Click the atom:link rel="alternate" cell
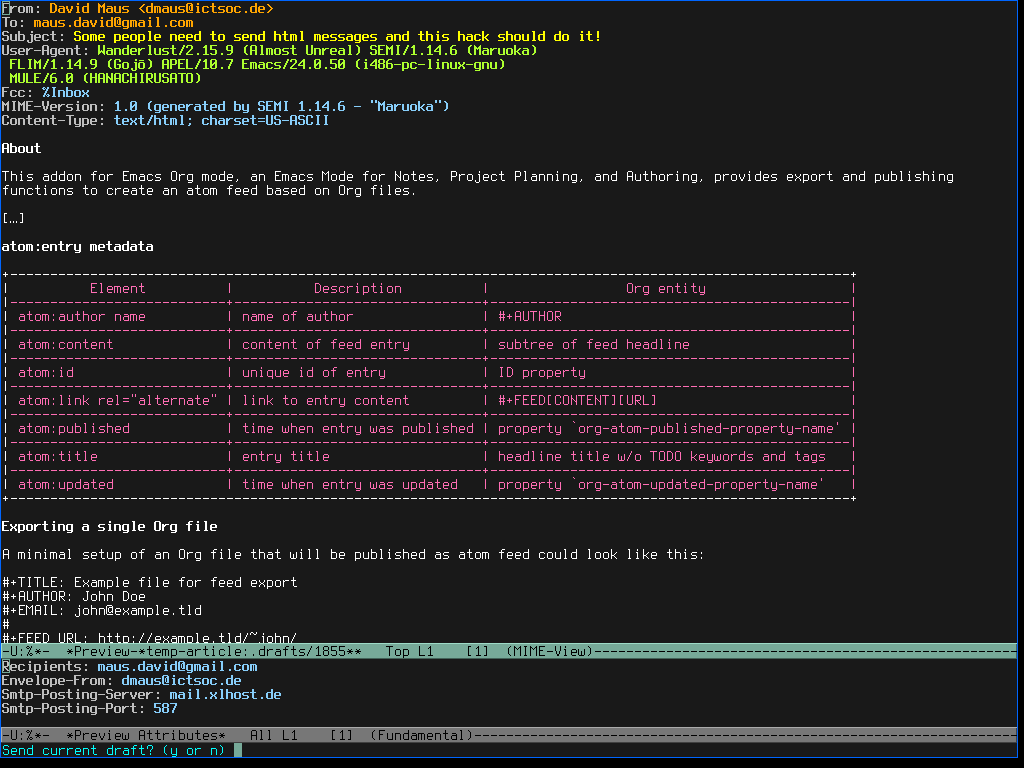Screen dimensions: 1024x768 point(118,400)
